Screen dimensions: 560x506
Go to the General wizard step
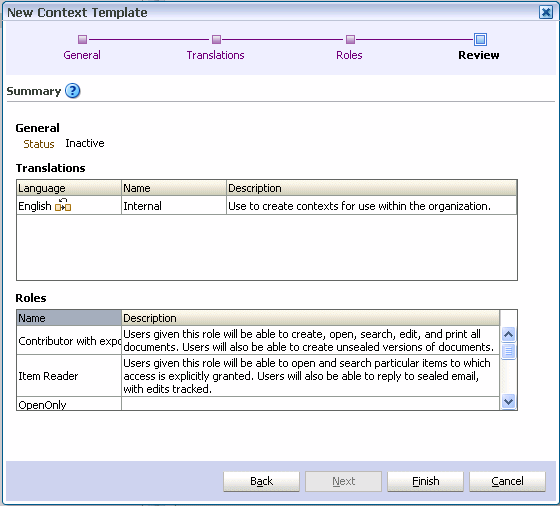[x=82, y=55]
